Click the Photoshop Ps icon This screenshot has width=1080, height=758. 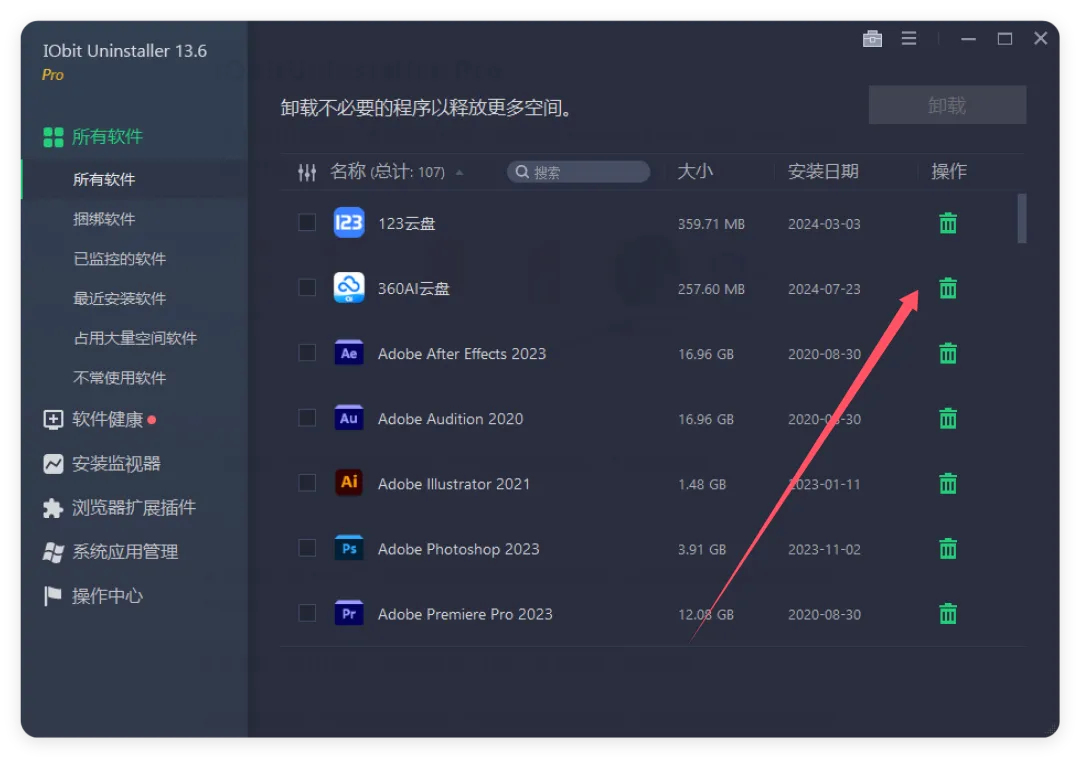[x=349, y=548]
